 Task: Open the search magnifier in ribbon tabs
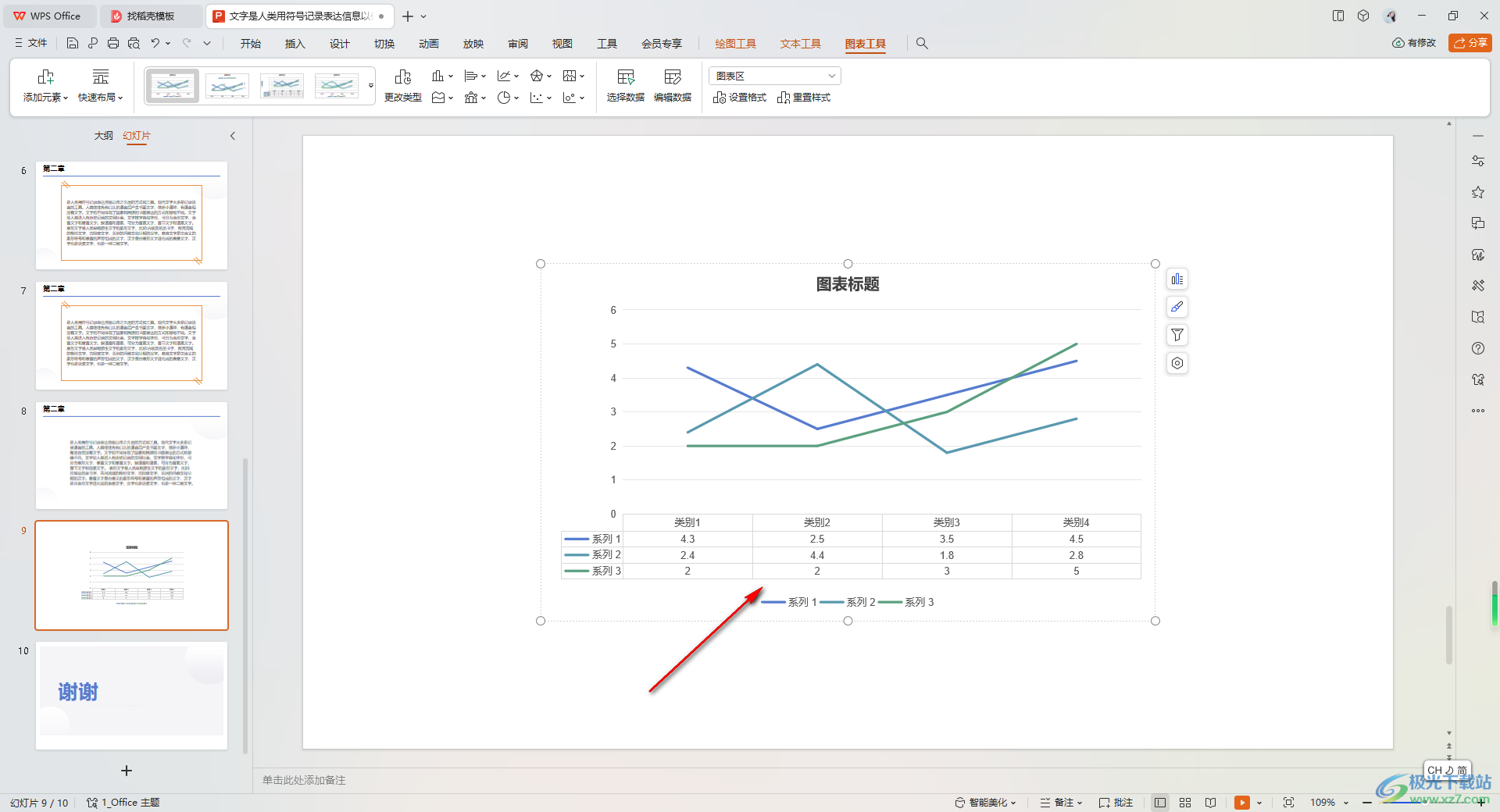tap(922, 44)
